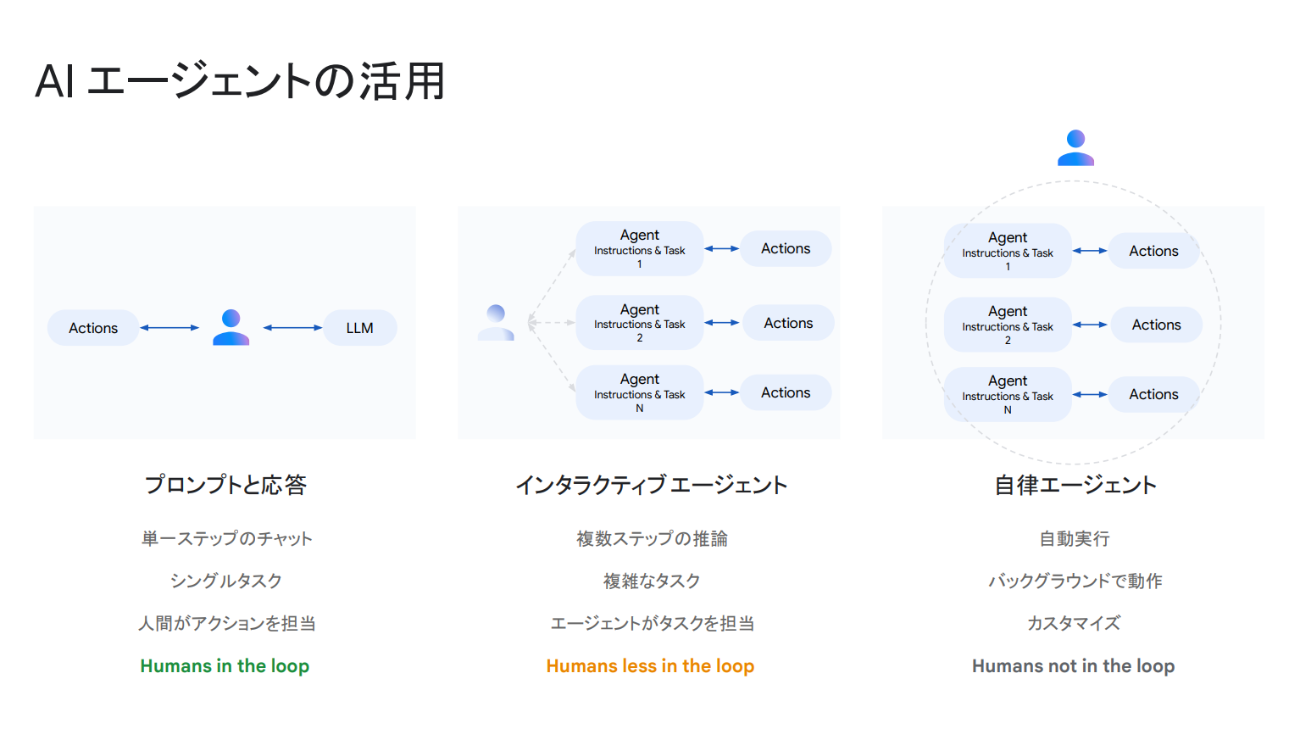The image size is (1300, 731).
Task: Click the "バックグラウンドで動作" text
Action: [x=1075, y=581]
